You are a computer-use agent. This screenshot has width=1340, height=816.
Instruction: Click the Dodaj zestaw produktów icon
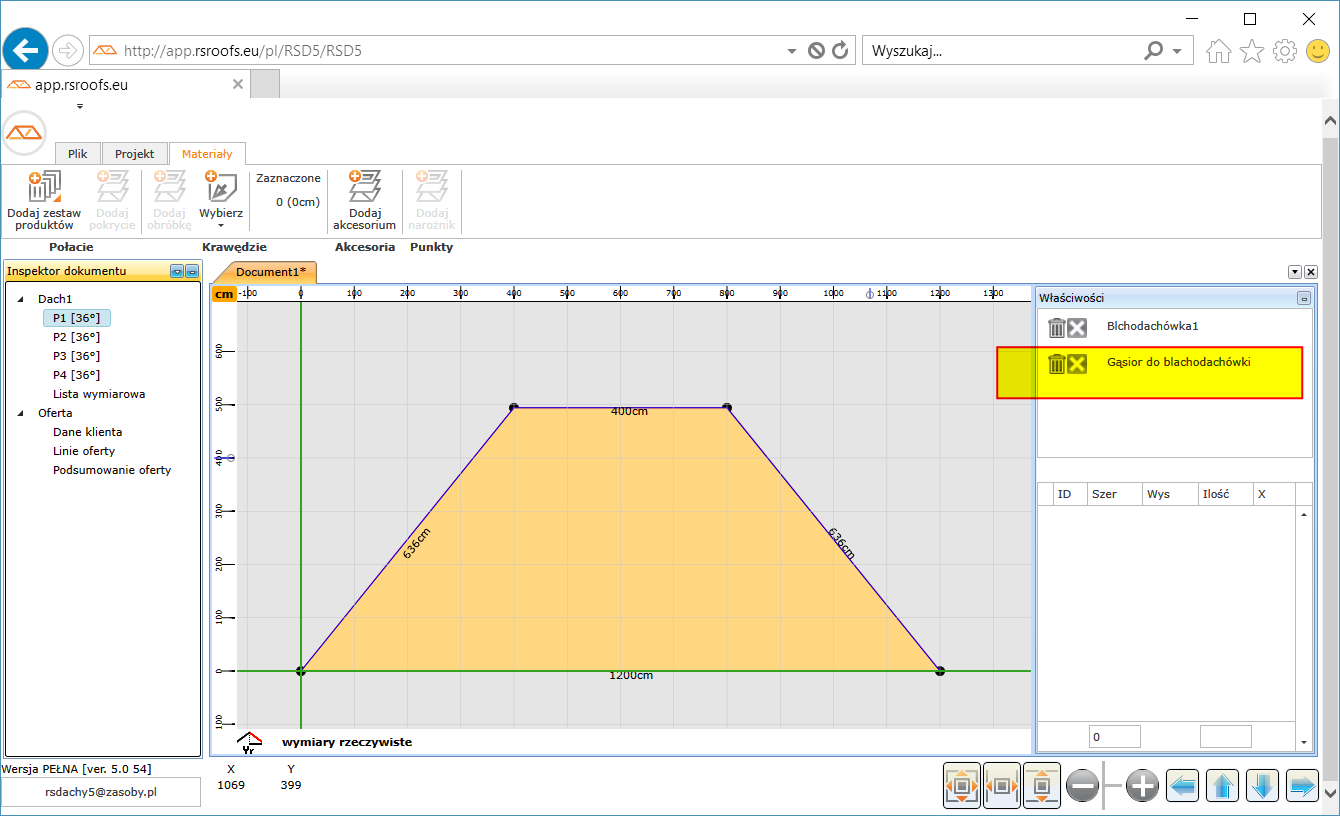(x=44, y=187)
